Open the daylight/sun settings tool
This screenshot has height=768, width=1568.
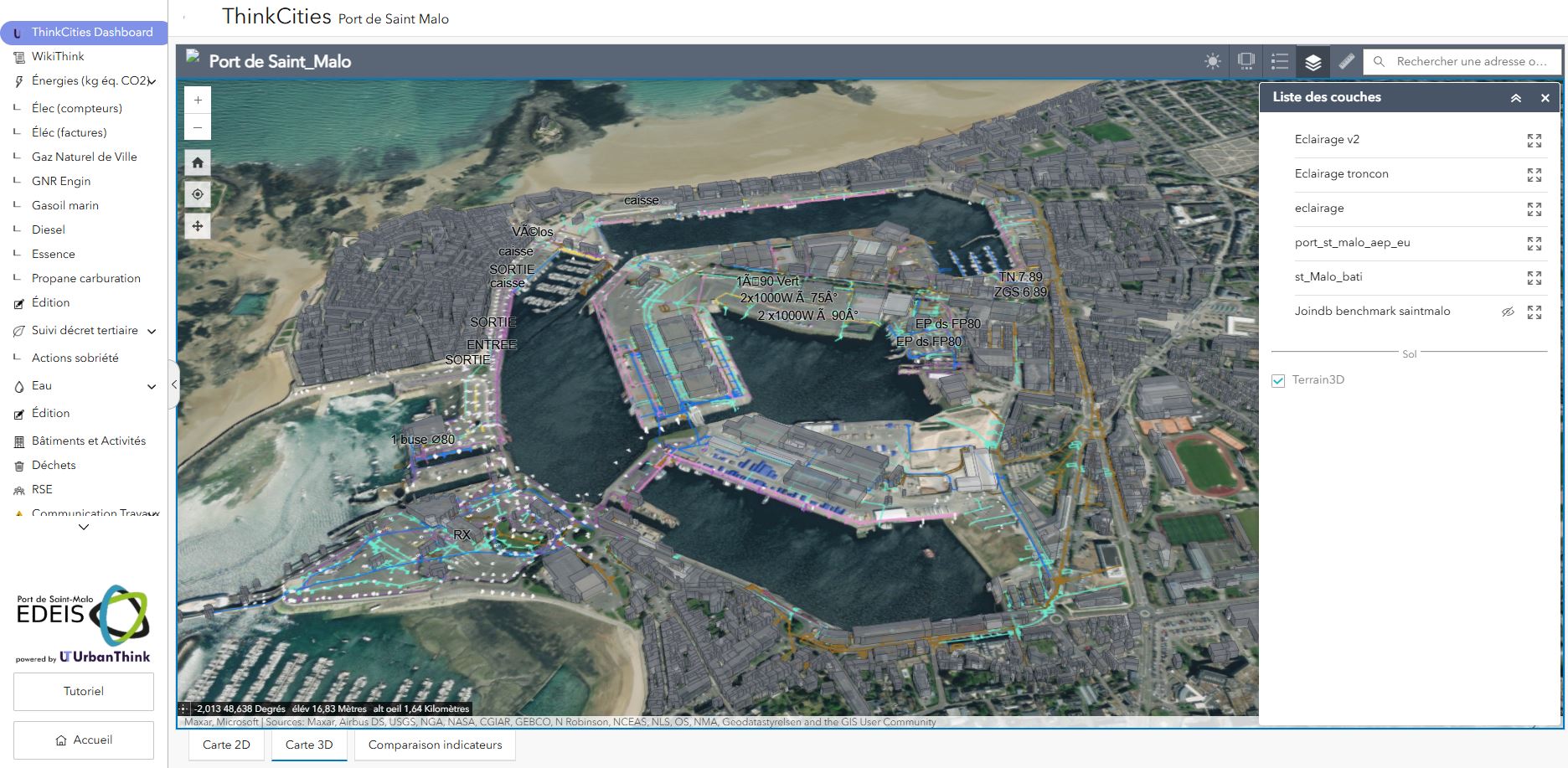click(1211, 61)
